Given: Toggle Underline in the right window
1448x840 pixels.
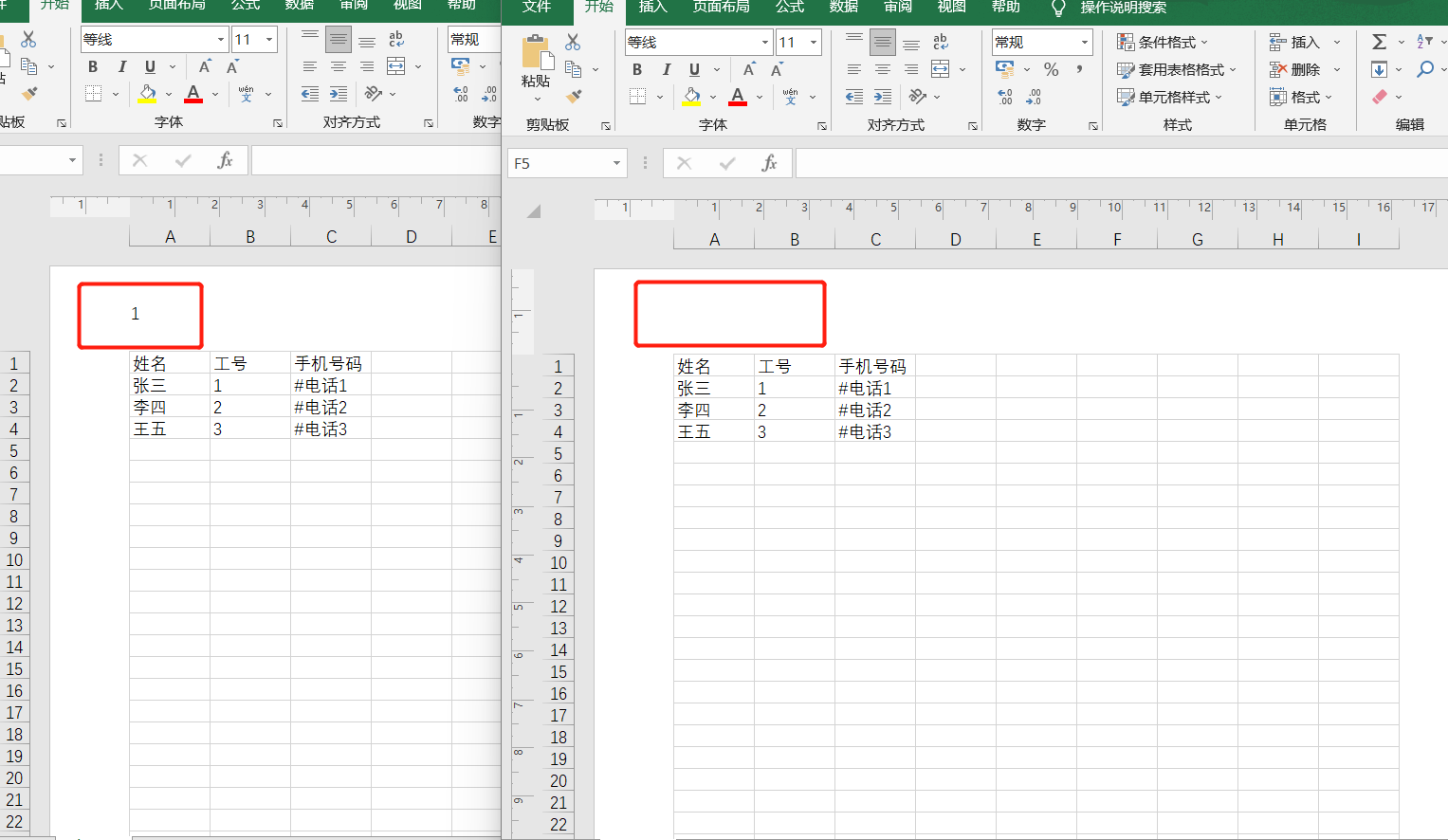Looking at the screenshot, I should point(695,69).
